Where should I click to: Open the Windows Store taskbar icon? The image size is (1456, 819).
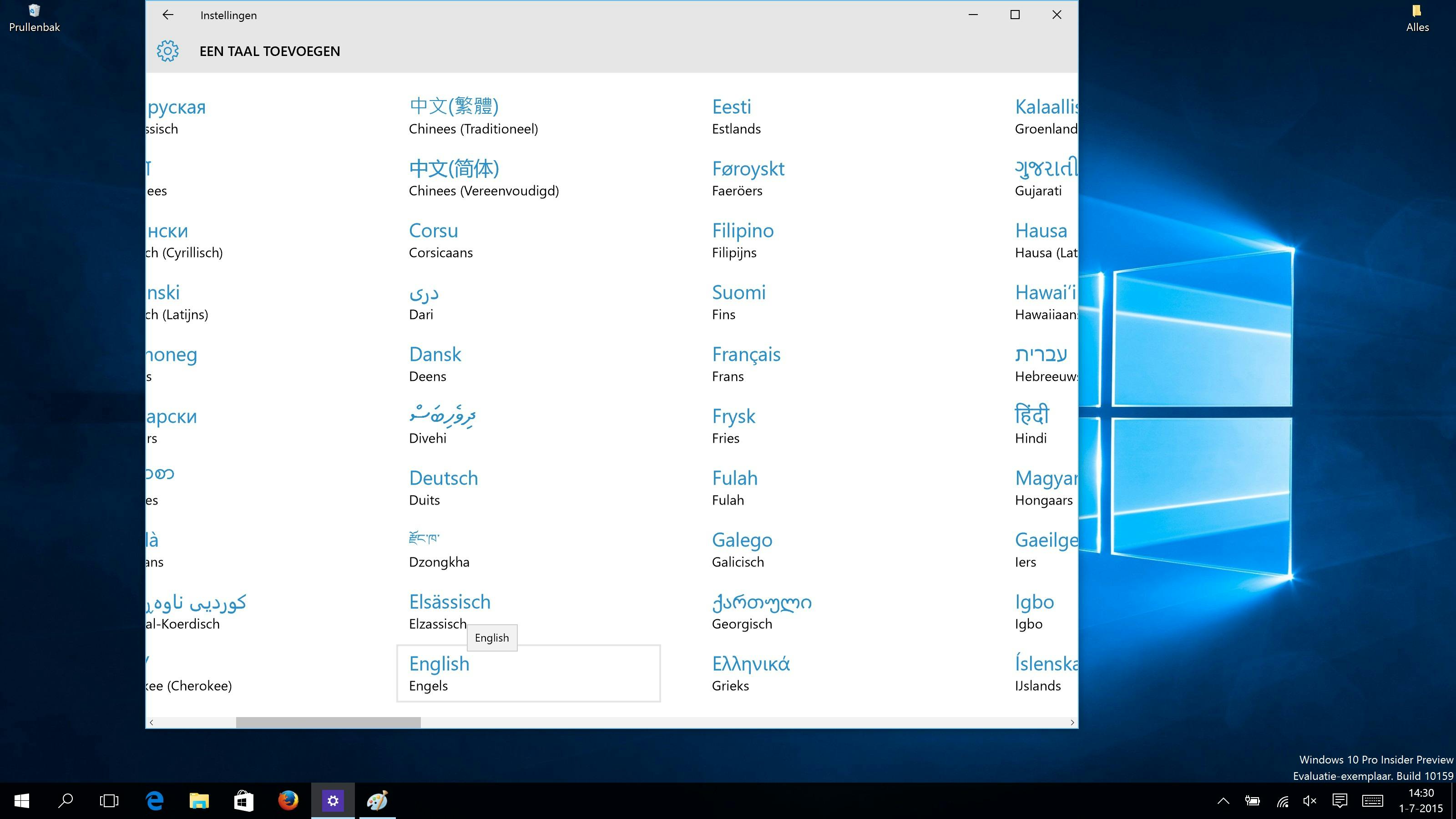(x=243, y=801)
